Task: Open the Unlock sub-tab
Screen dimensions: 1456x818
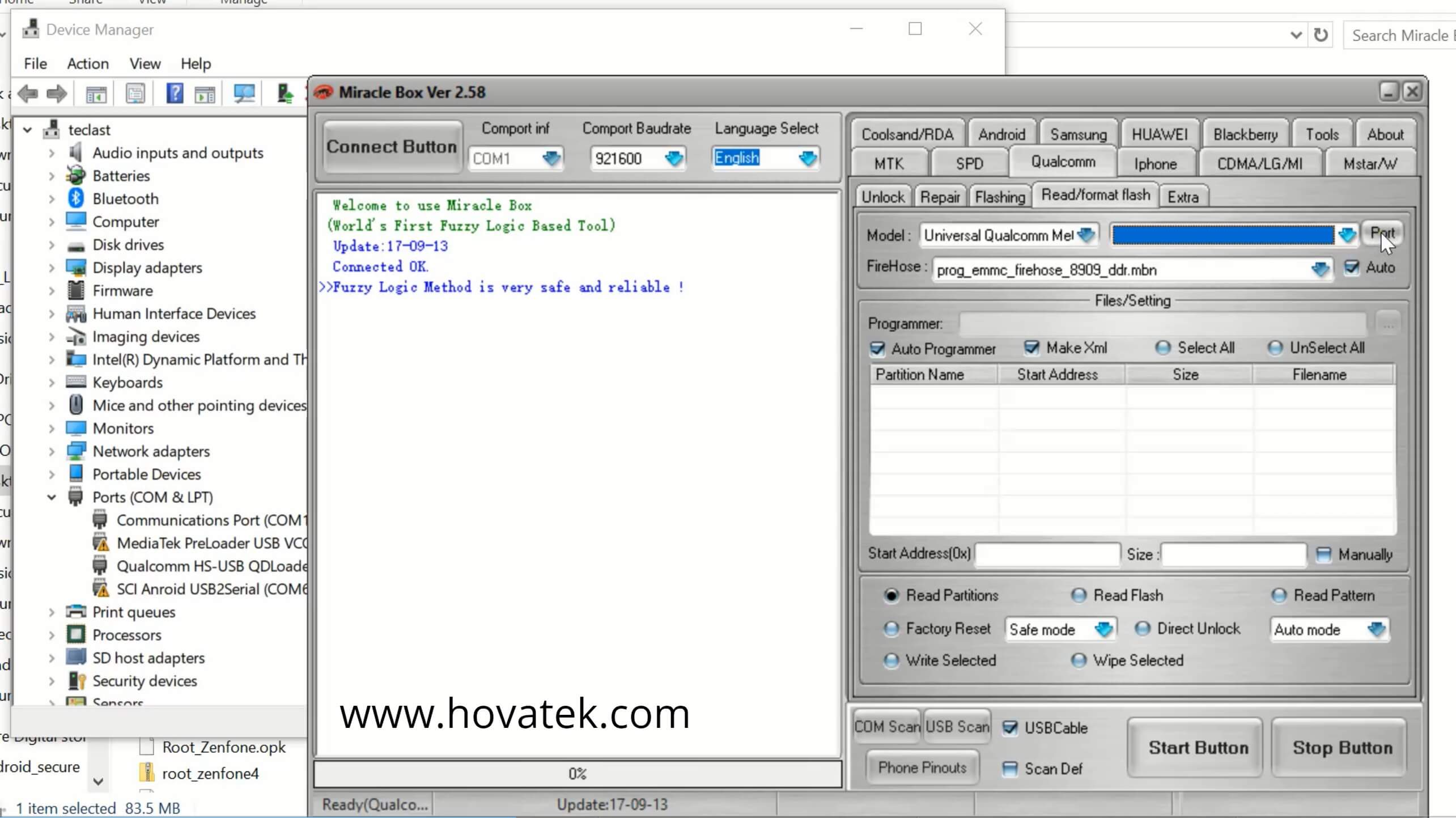Action: pos(883,197)
